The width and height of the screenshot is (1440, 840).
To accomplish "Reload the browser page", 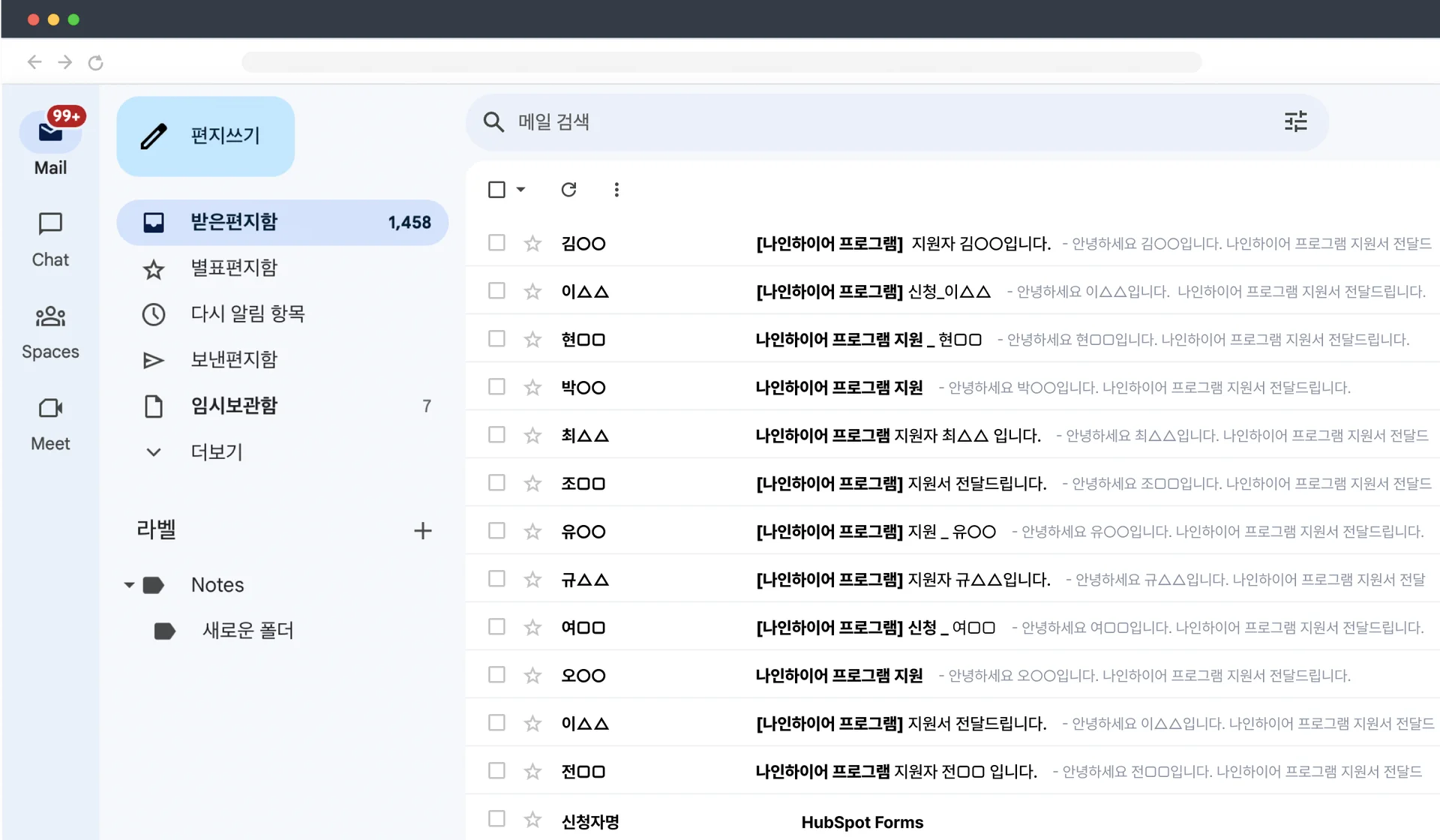I will [95, 62].
